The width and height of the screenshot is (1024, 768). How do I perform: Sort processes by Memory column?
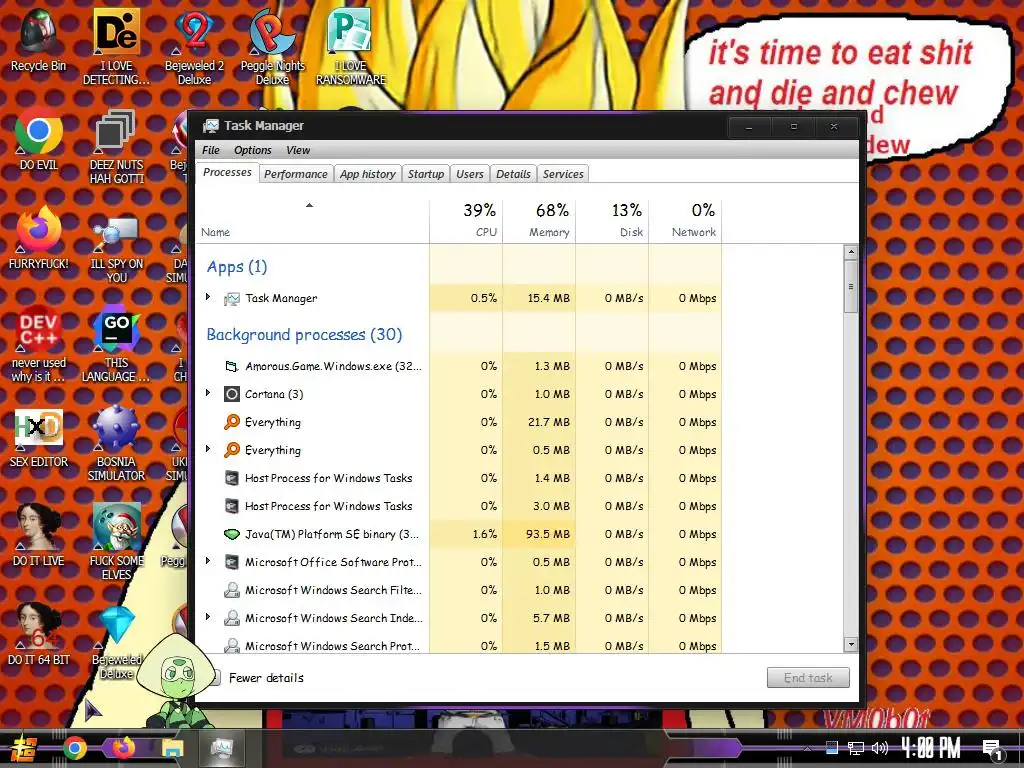(x=539, y=219)
